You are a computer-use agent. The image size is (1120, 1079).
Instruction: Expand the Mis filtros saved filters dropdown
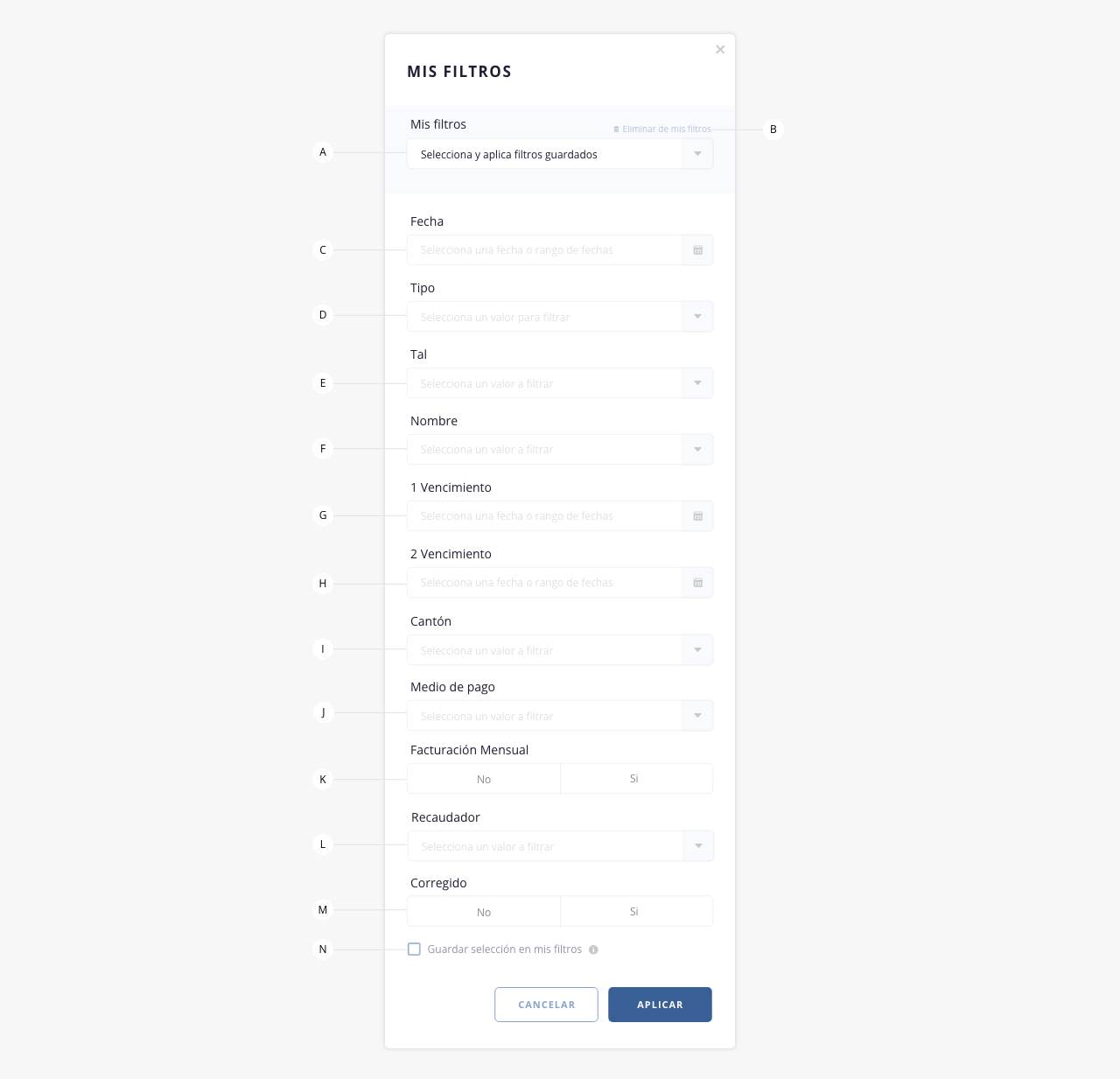tap(697, 154)
